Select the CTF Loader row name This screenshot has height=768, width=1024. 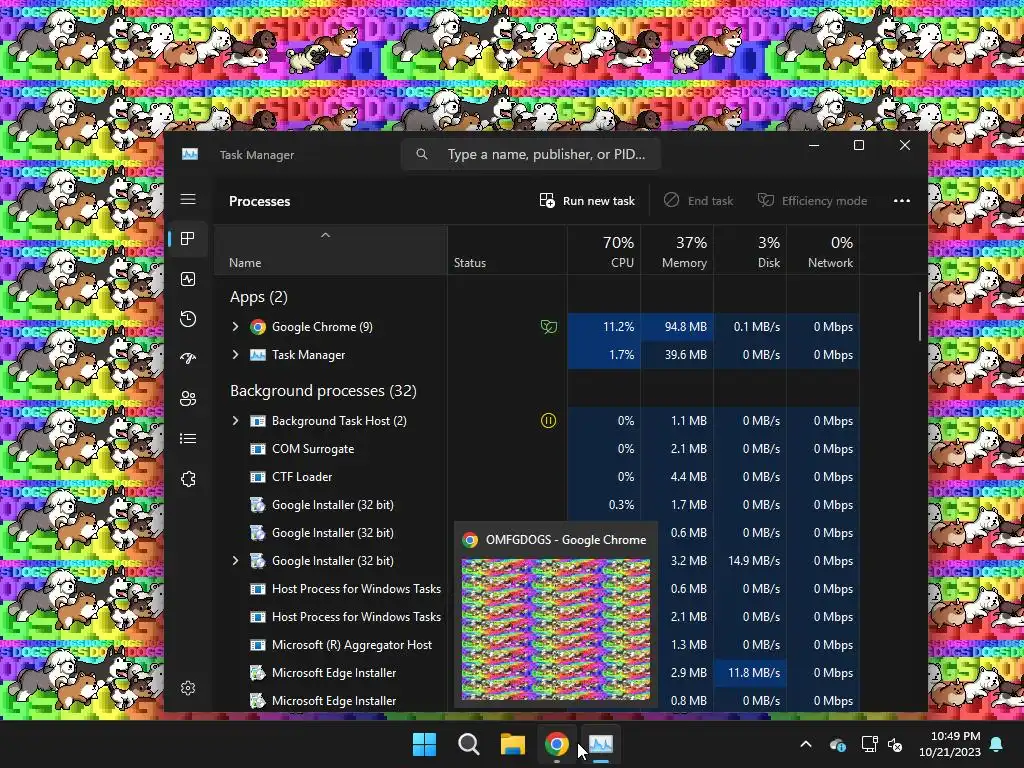(x=302, y=477)
